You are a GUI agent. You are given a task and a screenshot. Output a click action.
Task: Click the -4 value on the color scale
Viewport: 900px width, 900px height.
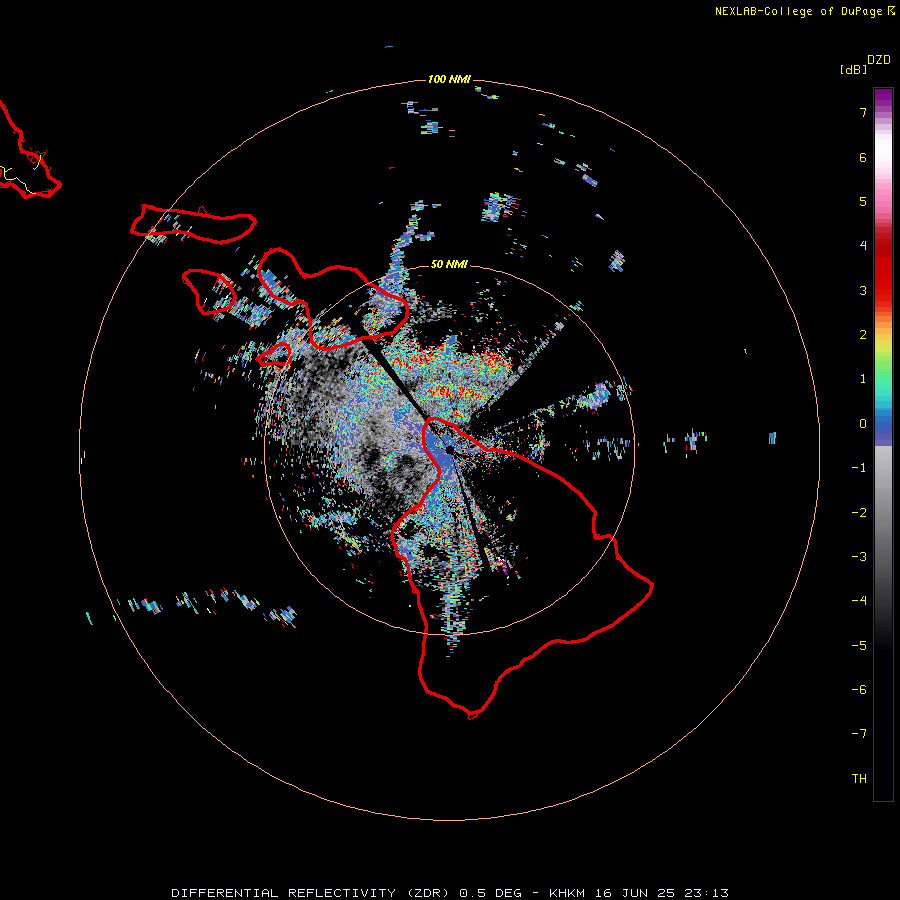coord(859,601)
